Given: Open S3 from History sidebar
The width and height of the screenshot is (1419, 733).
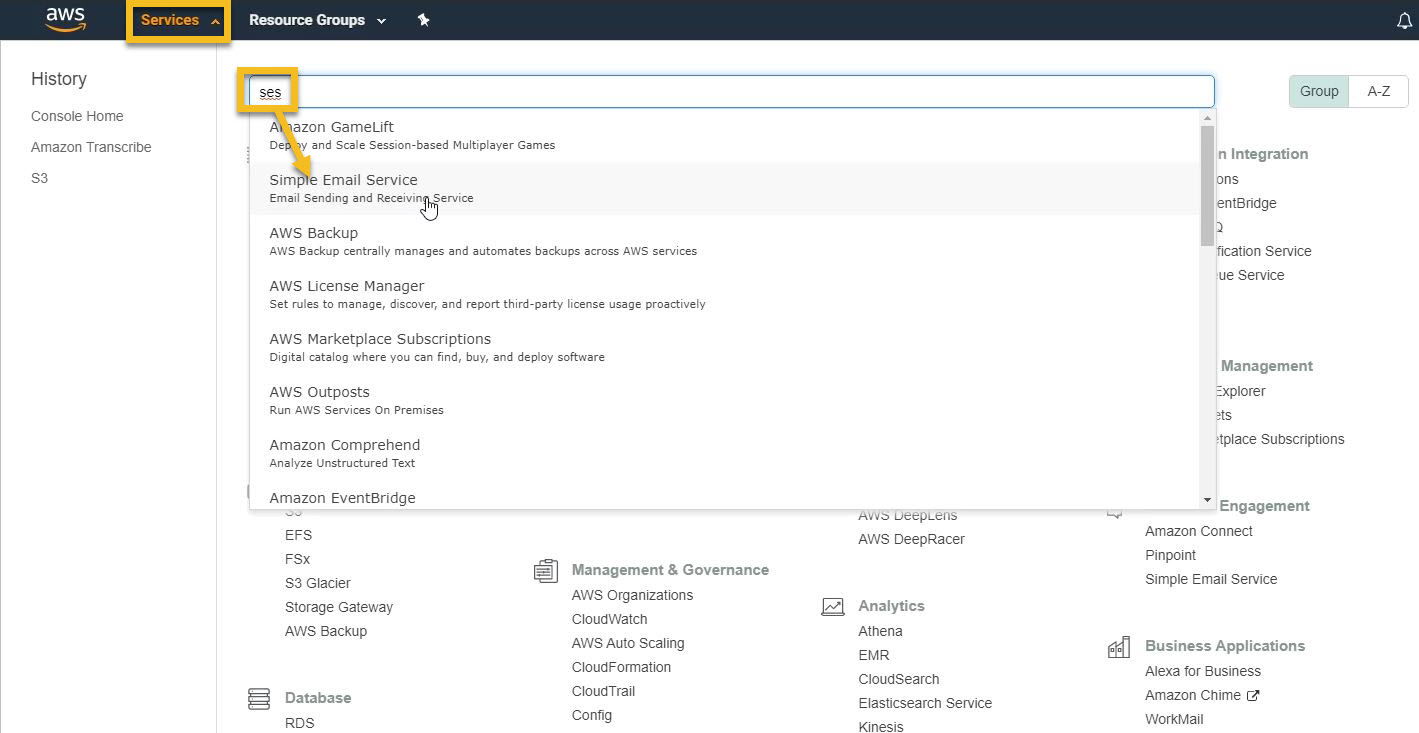Looking at the screenshot, I should (x=39, y=178).
